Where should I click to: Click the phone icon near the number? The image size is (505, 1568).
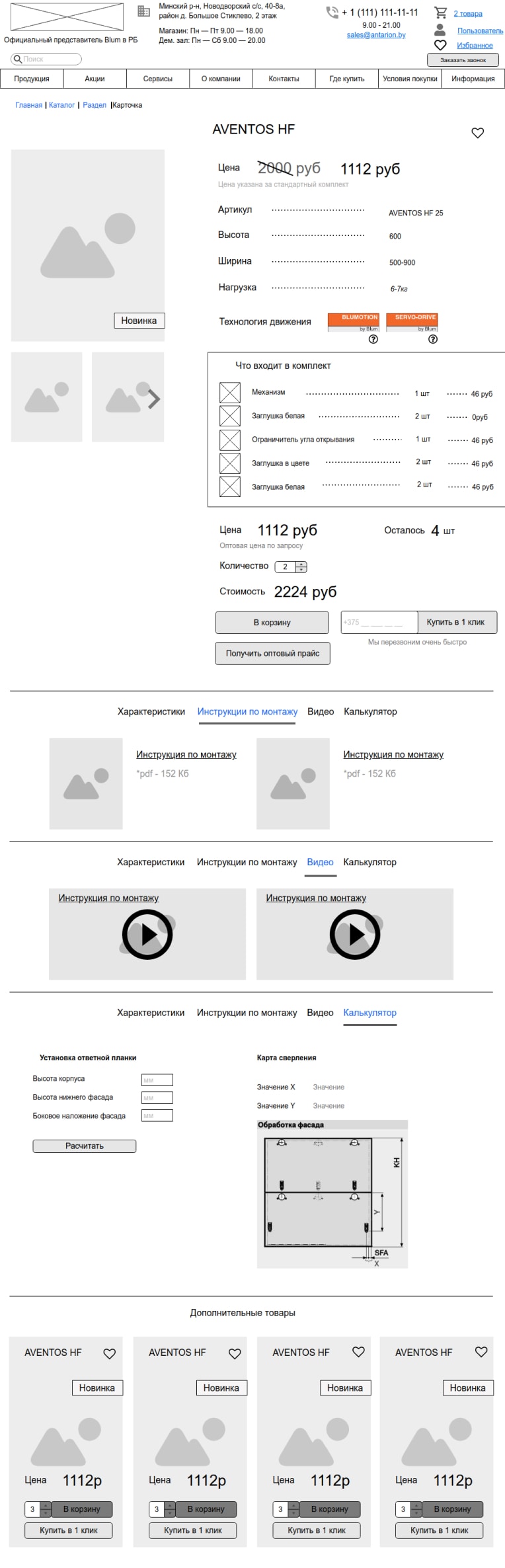pyautogui.click(x=332, y=13)
